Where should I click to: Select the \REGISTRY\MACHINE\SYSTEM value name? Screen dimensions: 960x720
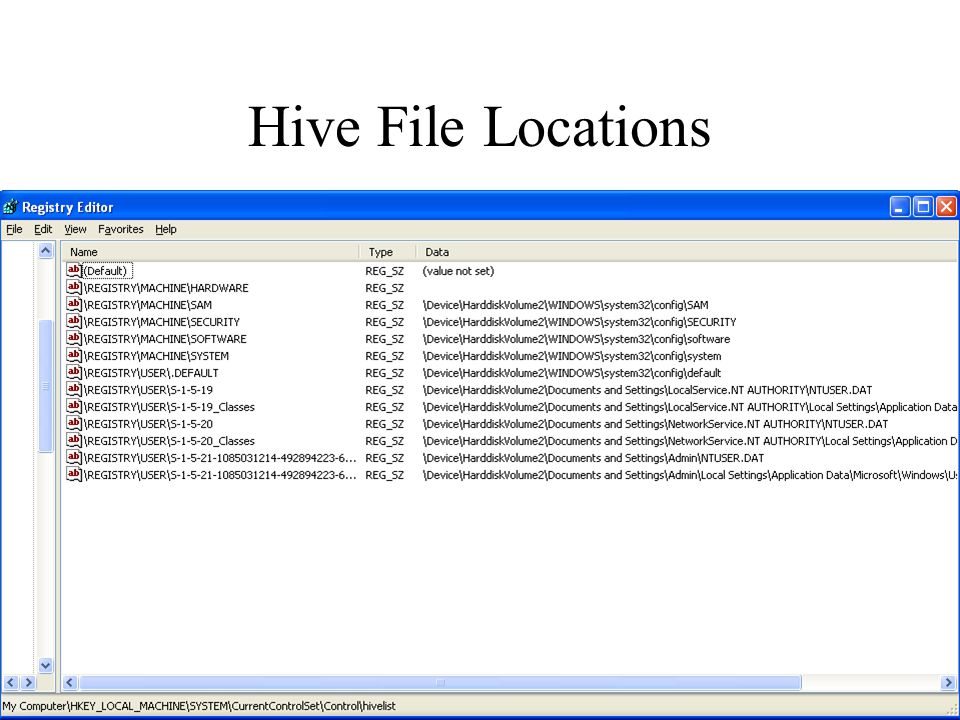pos(156,356)
